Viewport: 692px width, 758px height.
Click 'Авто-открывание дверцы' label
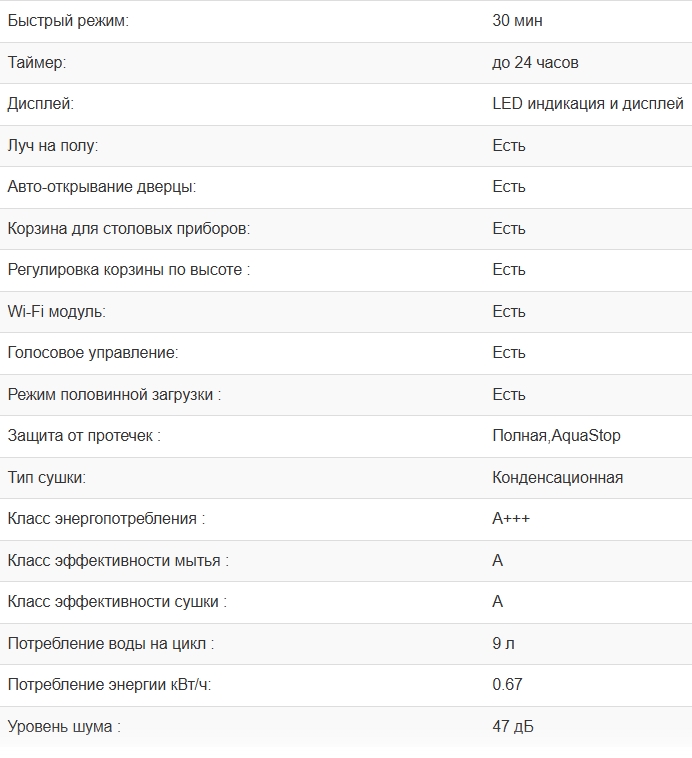[x=102, y=187]
